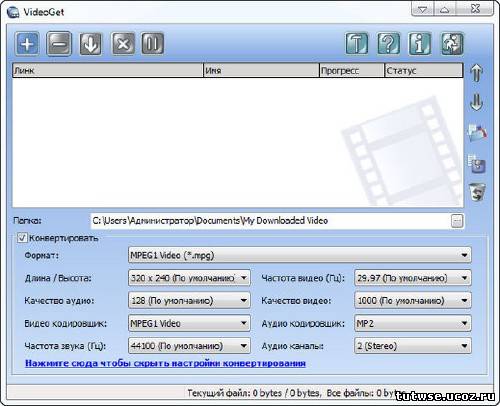
Task: Click the minus remove-video icon
Action: [x=59, y=43]
